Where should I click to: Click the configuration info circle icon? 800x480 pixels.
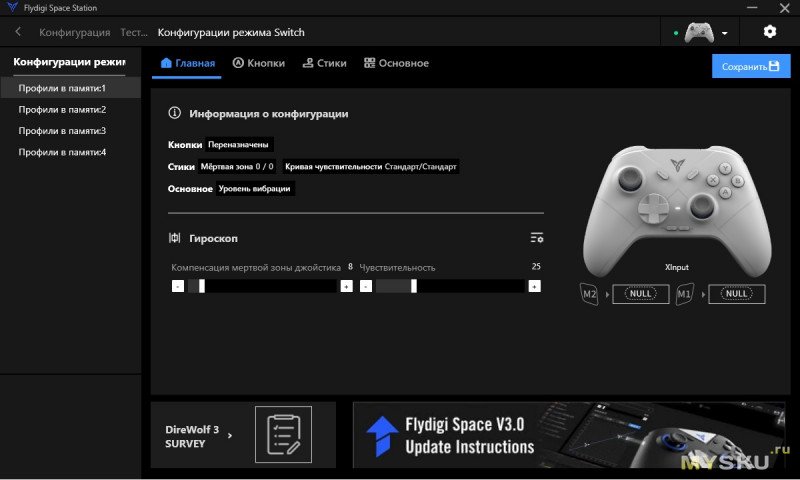tap(174, 113)
